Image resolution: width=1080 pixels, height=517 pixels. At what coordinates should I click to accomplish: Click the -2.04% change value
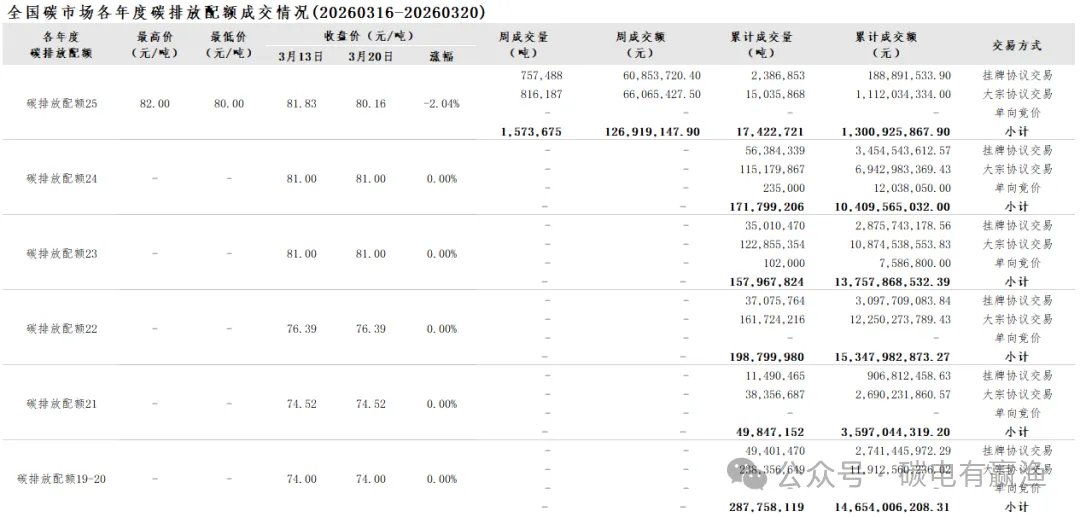click(x=441, y=104)
